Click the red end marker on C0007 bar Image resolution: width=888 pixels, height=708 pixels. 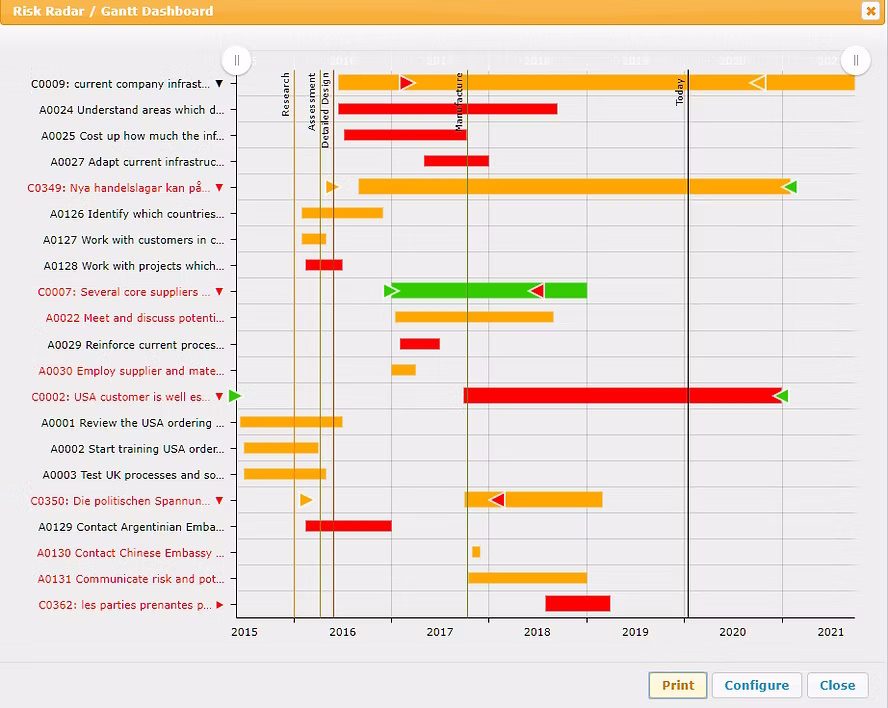(536, 291)
